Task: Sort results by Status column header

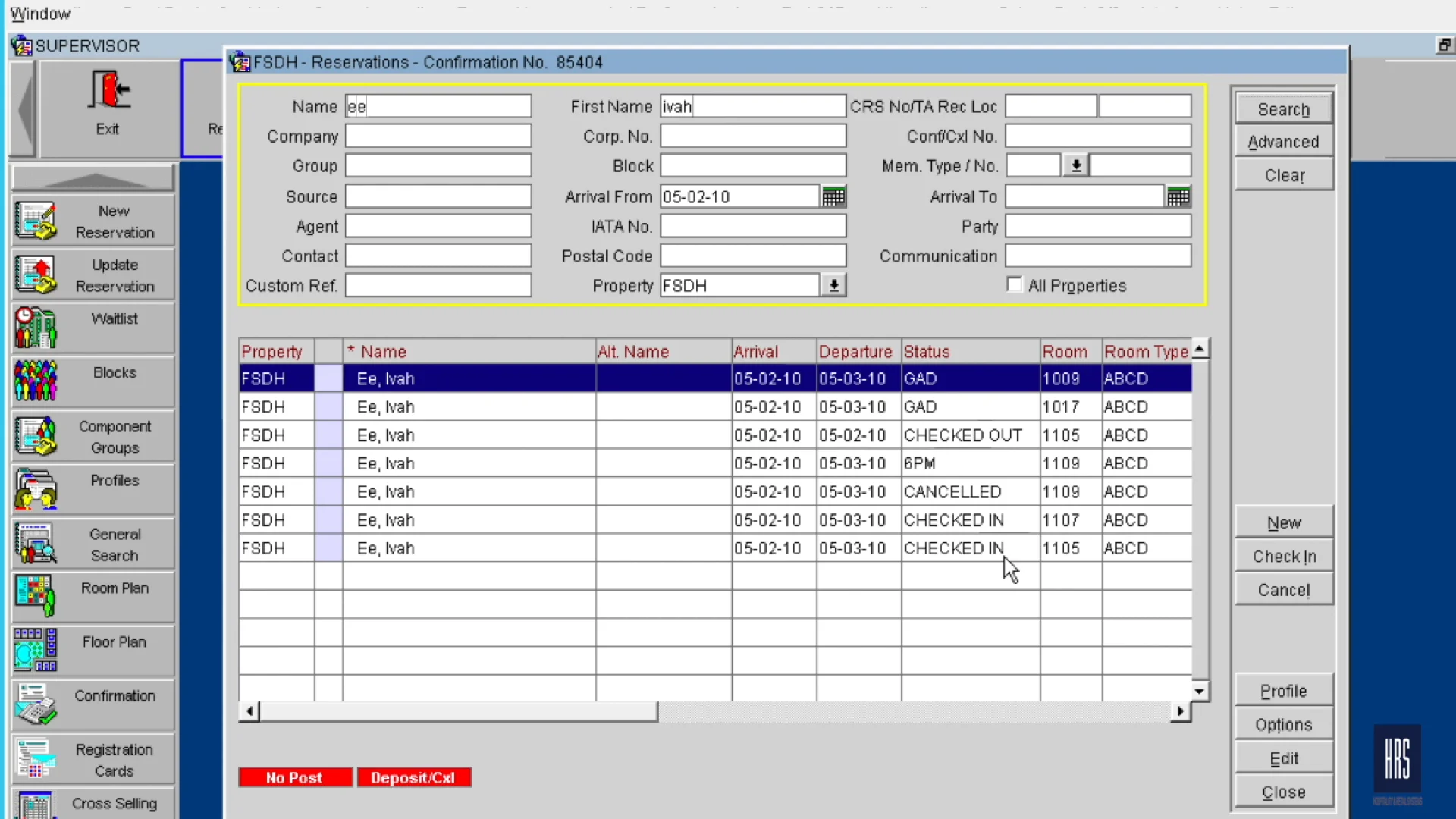Action: coord(927,352)
